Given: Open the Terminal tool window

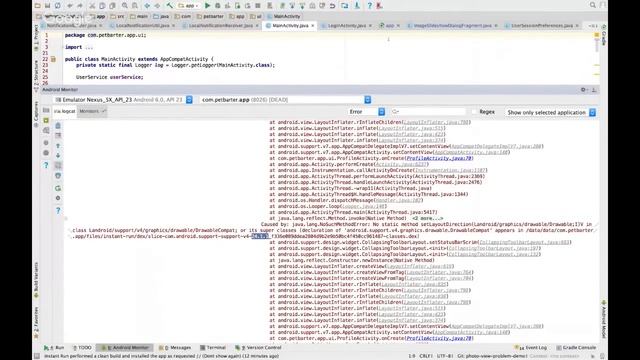Looking at the screenshot, I should click(213, 347).
